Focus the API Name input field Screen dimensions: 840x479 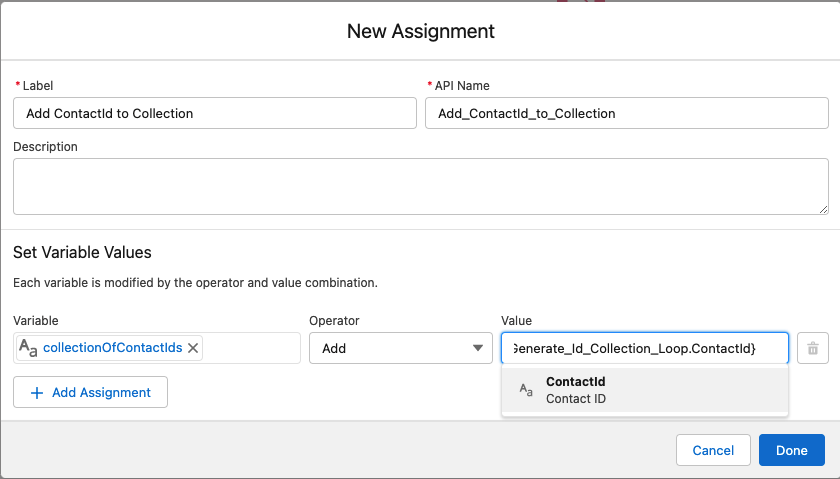tap(626, 113)
